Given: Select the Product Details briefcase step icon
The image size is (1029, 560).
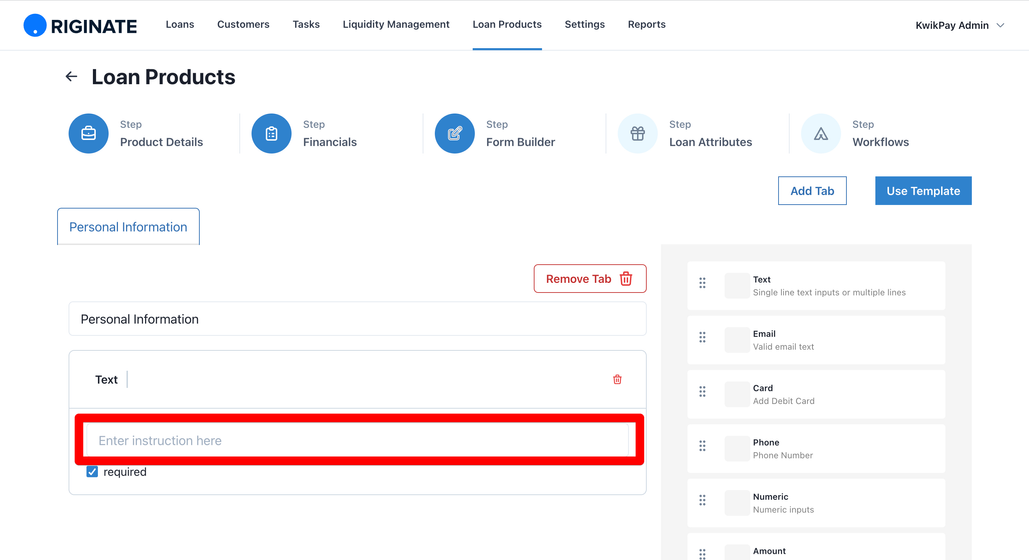Looking at the screenshot, I should [89, 133].
